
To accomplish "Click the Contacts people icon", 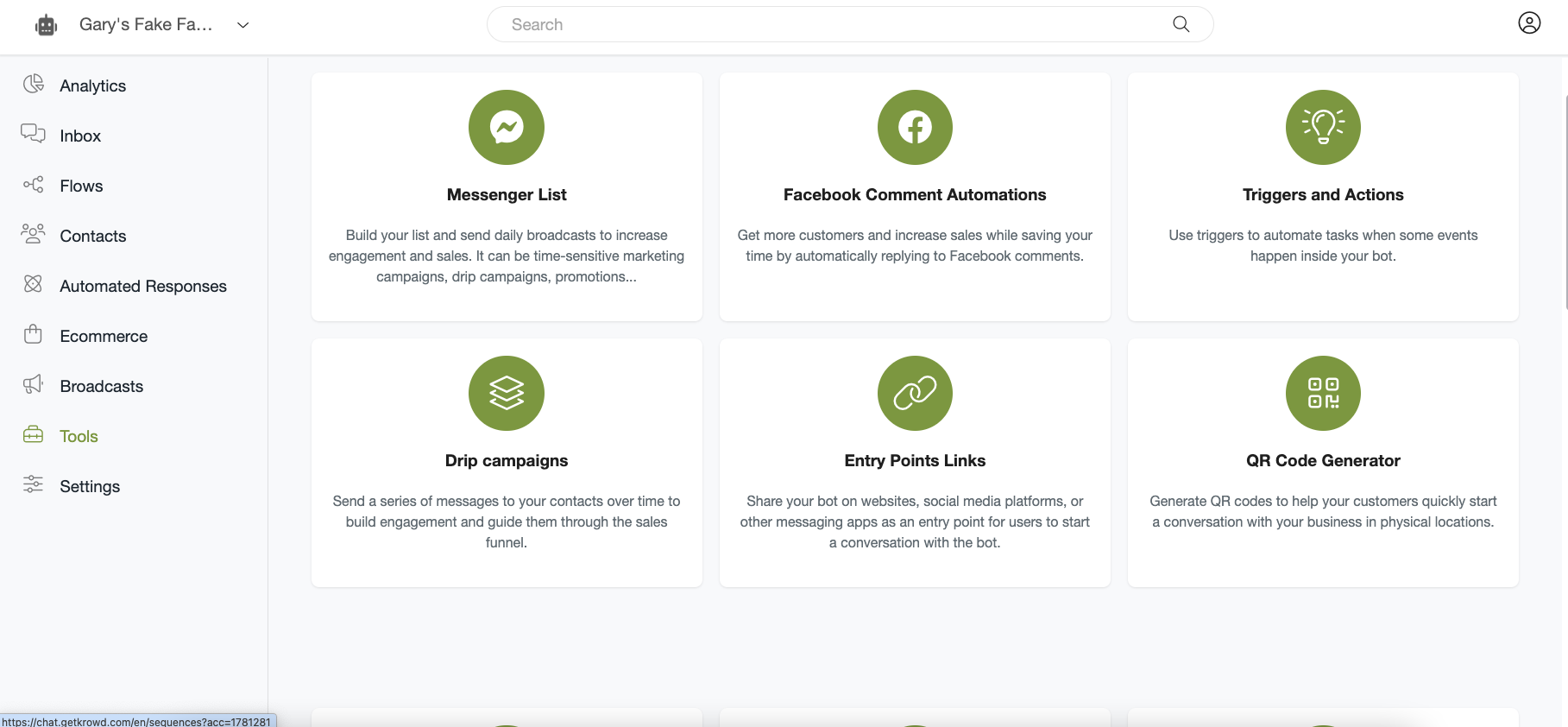I will [x=34, y=234].
